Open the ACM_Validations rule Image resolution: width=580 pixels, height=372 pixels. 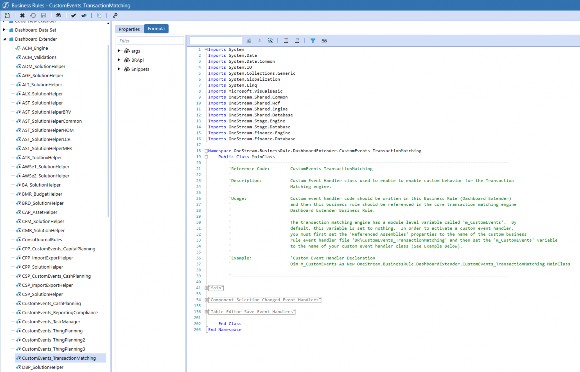(x=39, y=57)
